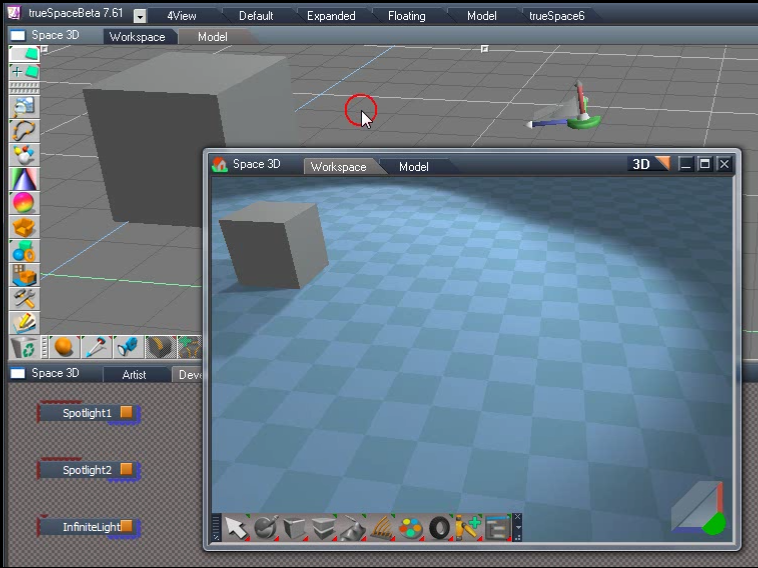Select the Spotlight1 node
Screen dimensions: 758x568
(x=88, y=413)
